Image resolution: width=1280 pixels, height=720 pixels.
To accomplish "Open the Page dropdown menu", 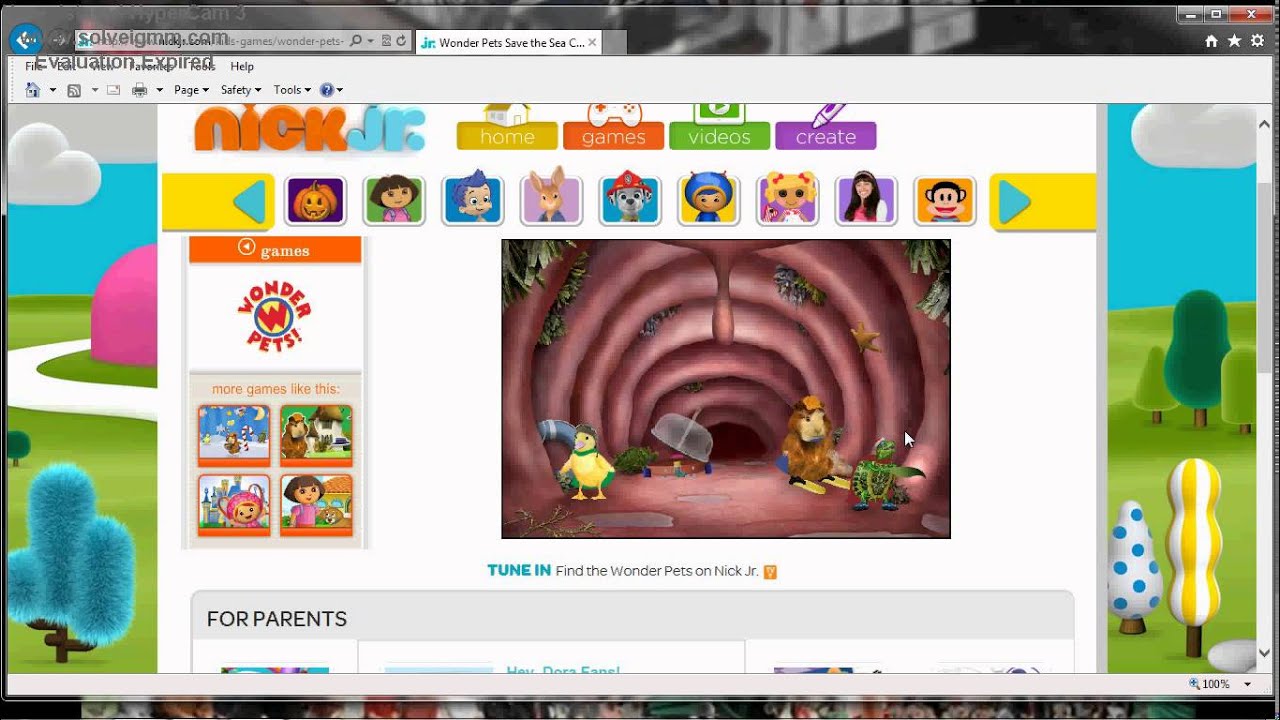I will coord(191,90).
